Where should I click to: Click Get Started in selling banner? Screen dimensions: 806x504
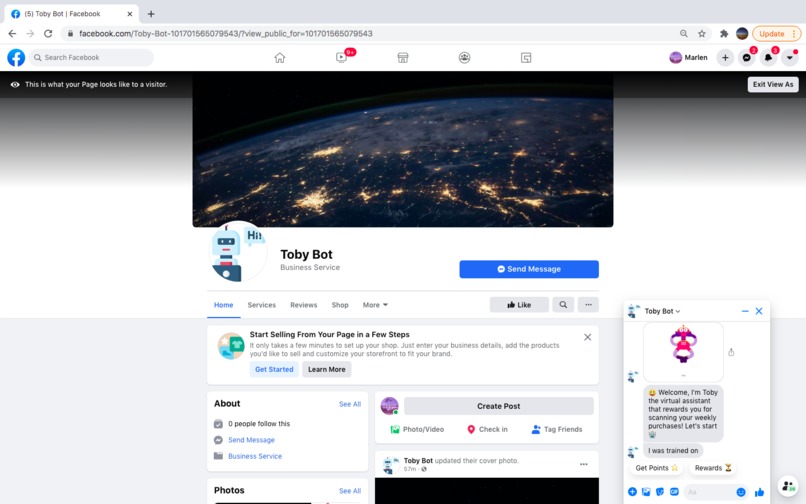(274, 369)
